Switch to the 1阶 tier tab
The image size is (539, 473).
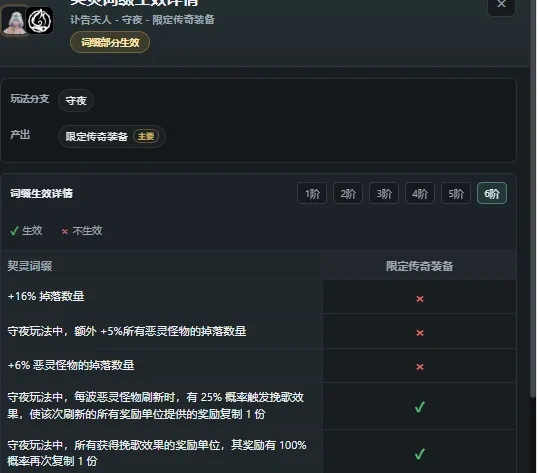pos(312,194)
